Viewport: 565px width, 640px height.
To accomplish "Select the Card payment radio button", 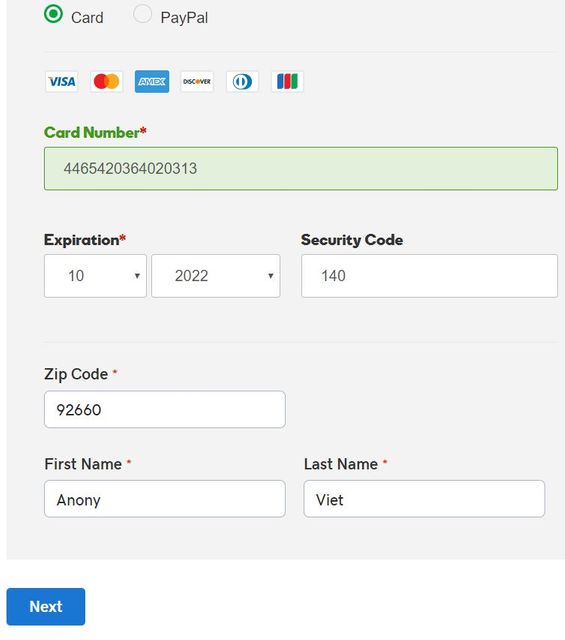I will 53,14.
